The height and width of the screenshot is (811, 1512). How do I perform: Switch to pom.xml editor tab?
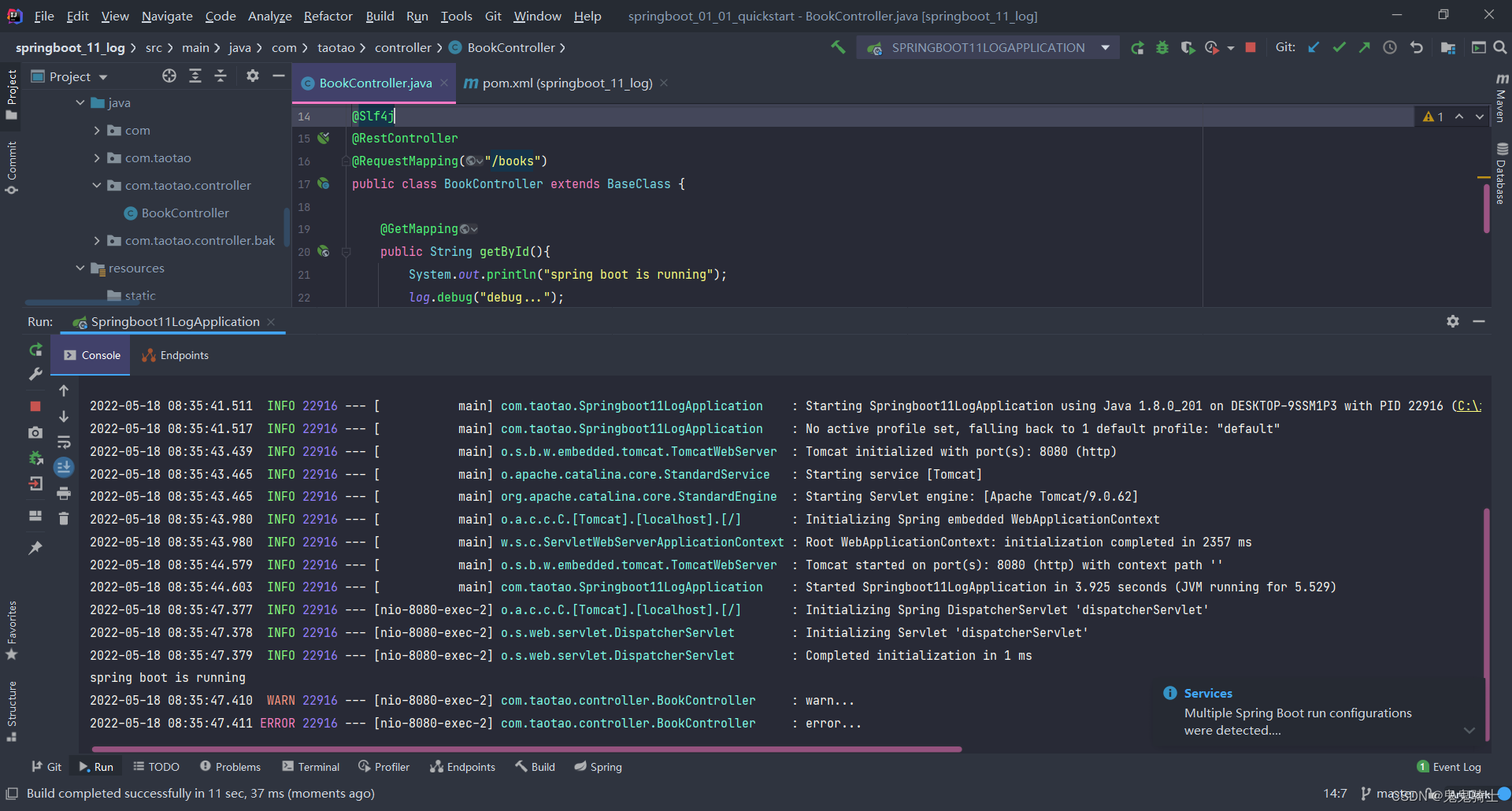[566, 83]
